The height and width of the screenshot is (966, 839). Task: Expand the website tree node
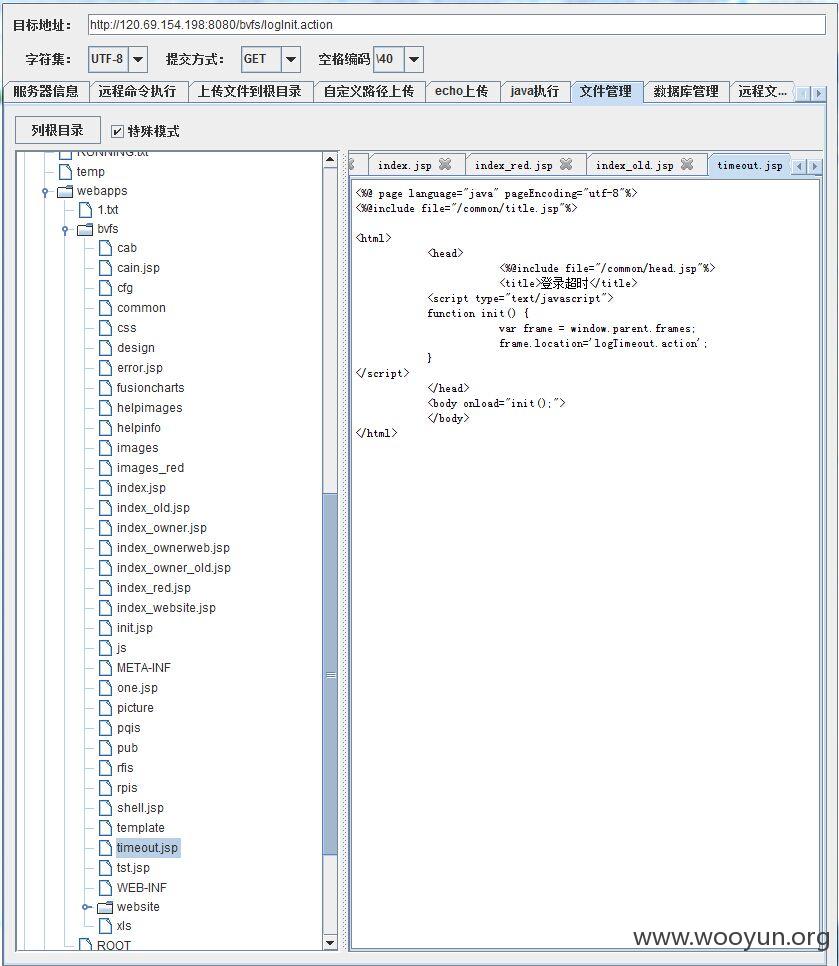point(86,907)
